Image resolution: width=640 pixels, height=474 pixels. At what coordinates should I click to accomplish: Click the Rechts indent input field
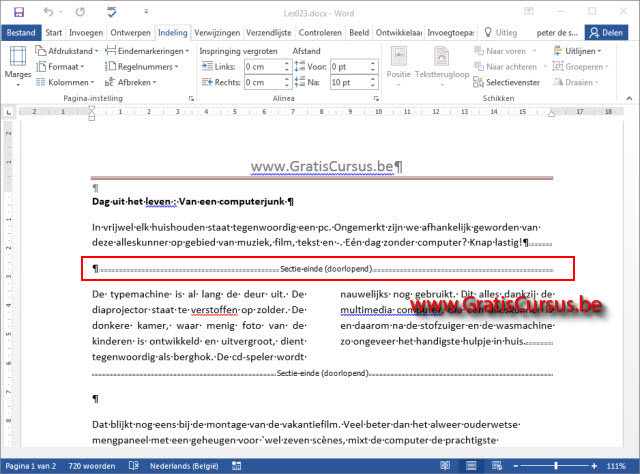263,82
